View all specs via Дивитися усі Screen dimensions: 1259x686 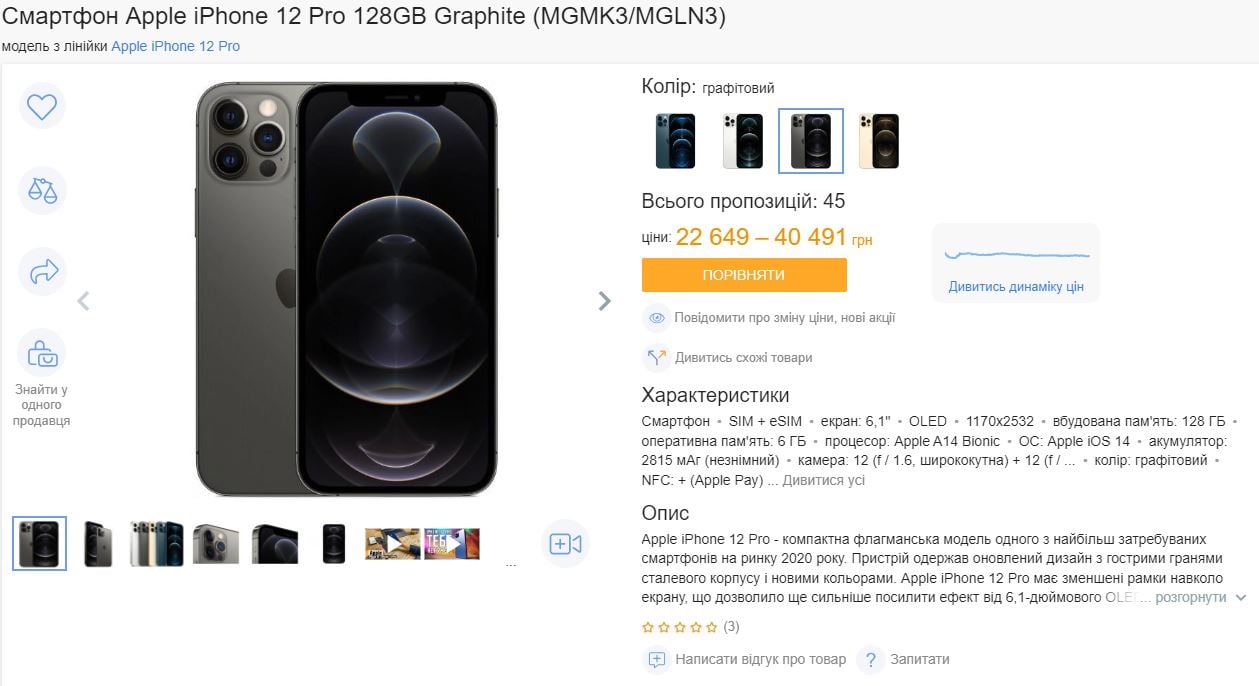click(x=823, y=480)
